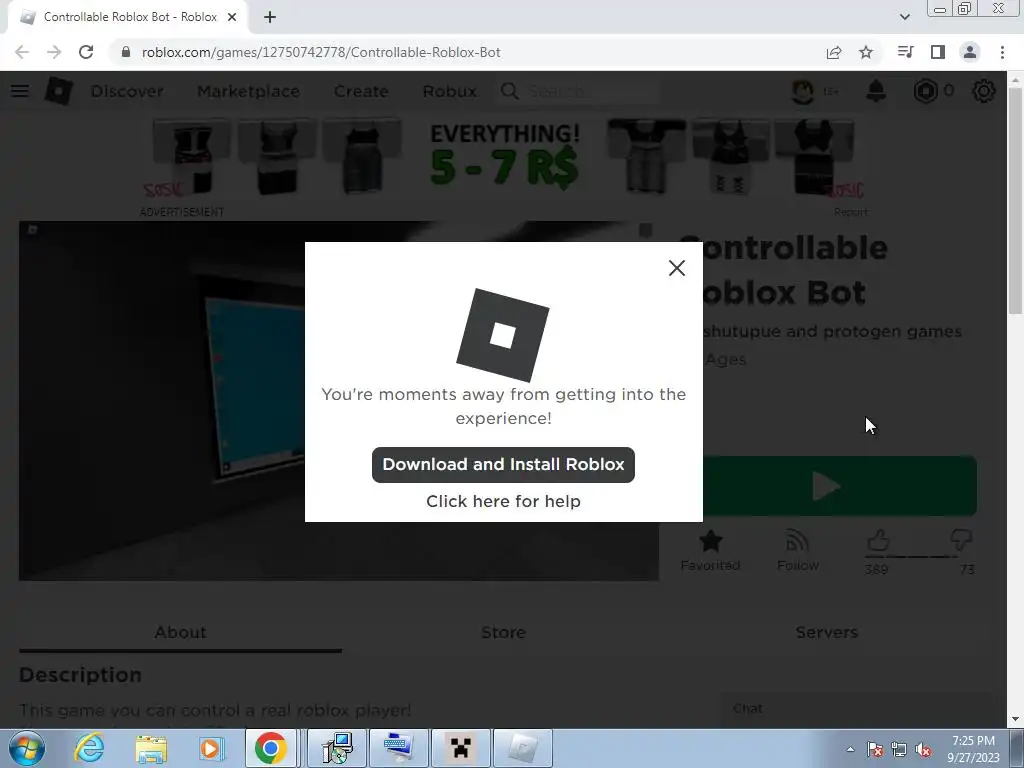Viewport: 1024px width, 768px height.
Task: Open the Create page
Action: point(361,91)
